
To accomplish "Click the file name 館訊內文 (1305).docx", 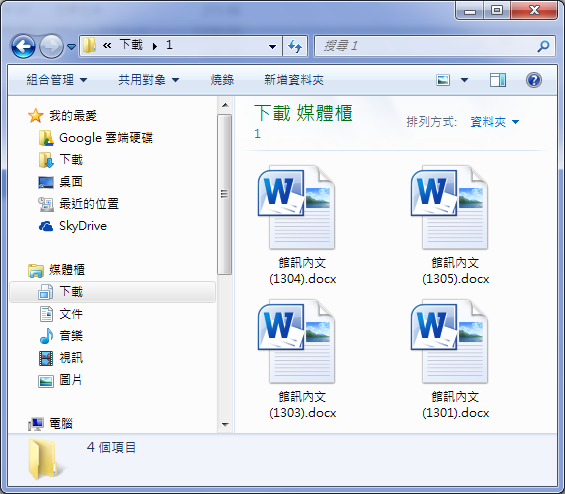I will (x=455, y=271).
